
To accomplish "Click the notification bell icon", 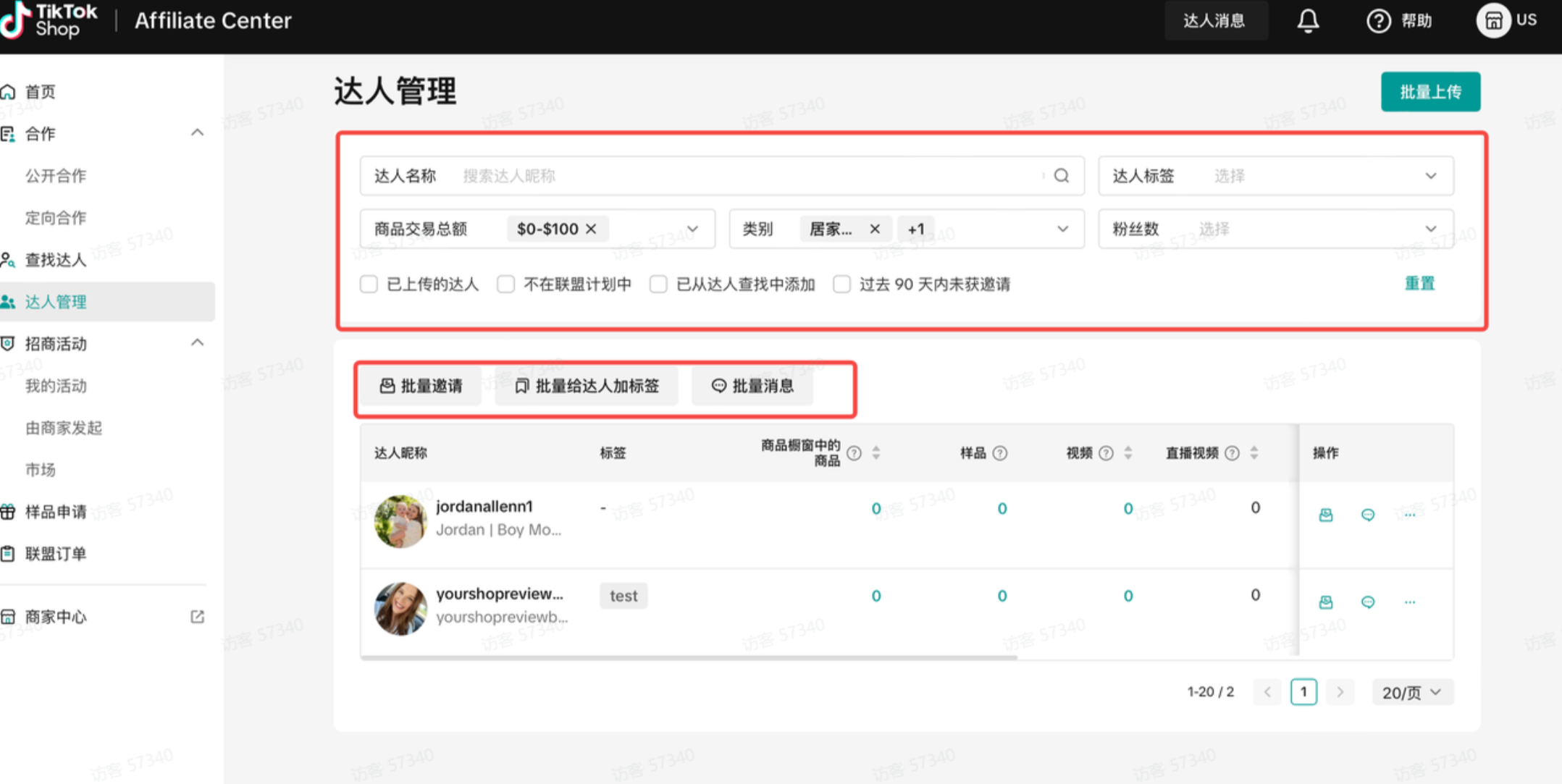I will 1307,21.
